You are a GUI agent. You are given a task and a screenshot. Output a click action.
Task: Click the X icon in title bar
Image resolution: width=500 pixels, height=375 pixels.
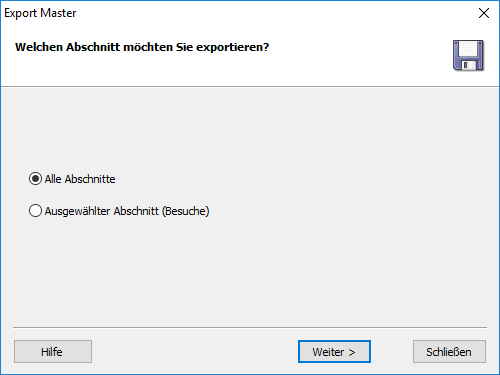click(484, 13)
